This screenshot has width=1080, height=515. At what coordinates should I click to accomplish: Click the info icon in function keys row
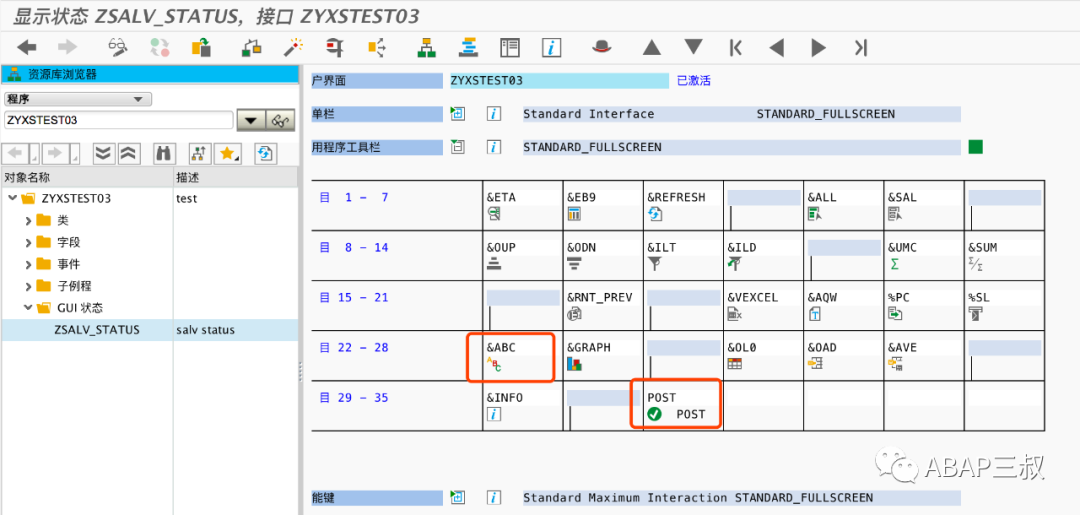(493, 497)
